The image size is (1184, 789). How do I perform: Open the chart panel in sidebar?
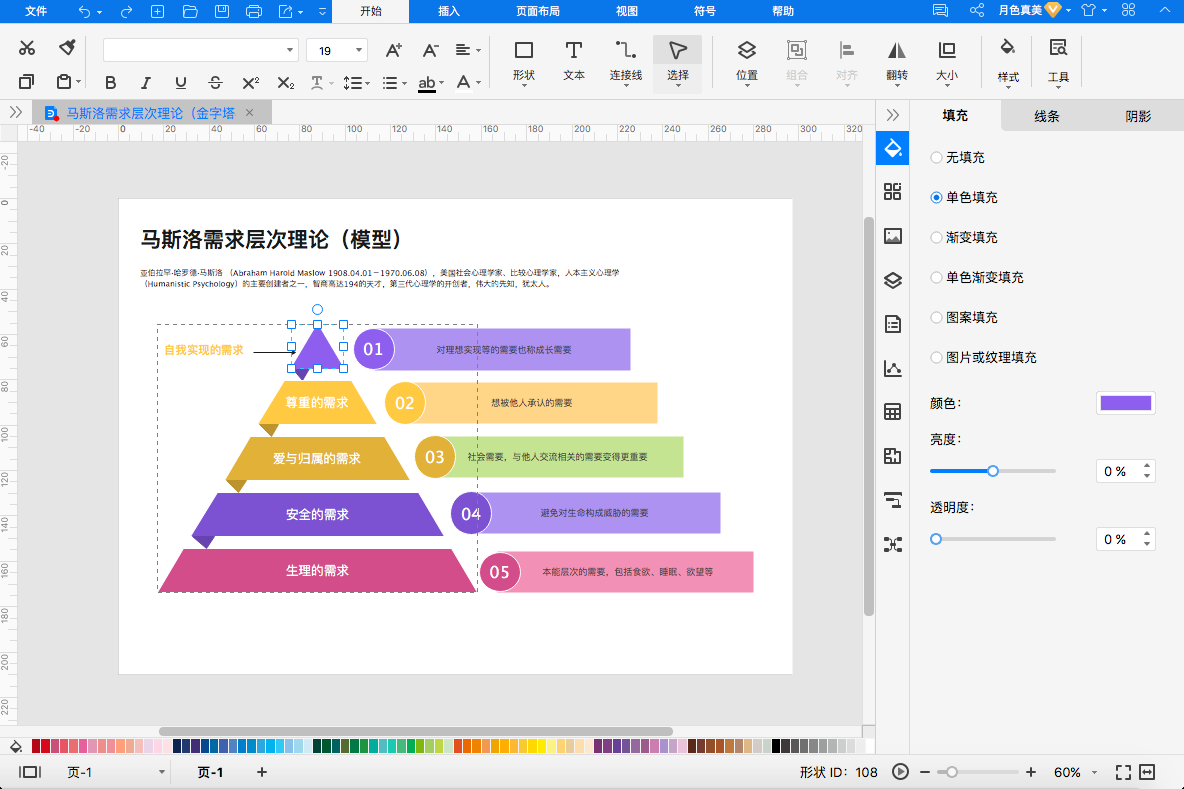893,368
